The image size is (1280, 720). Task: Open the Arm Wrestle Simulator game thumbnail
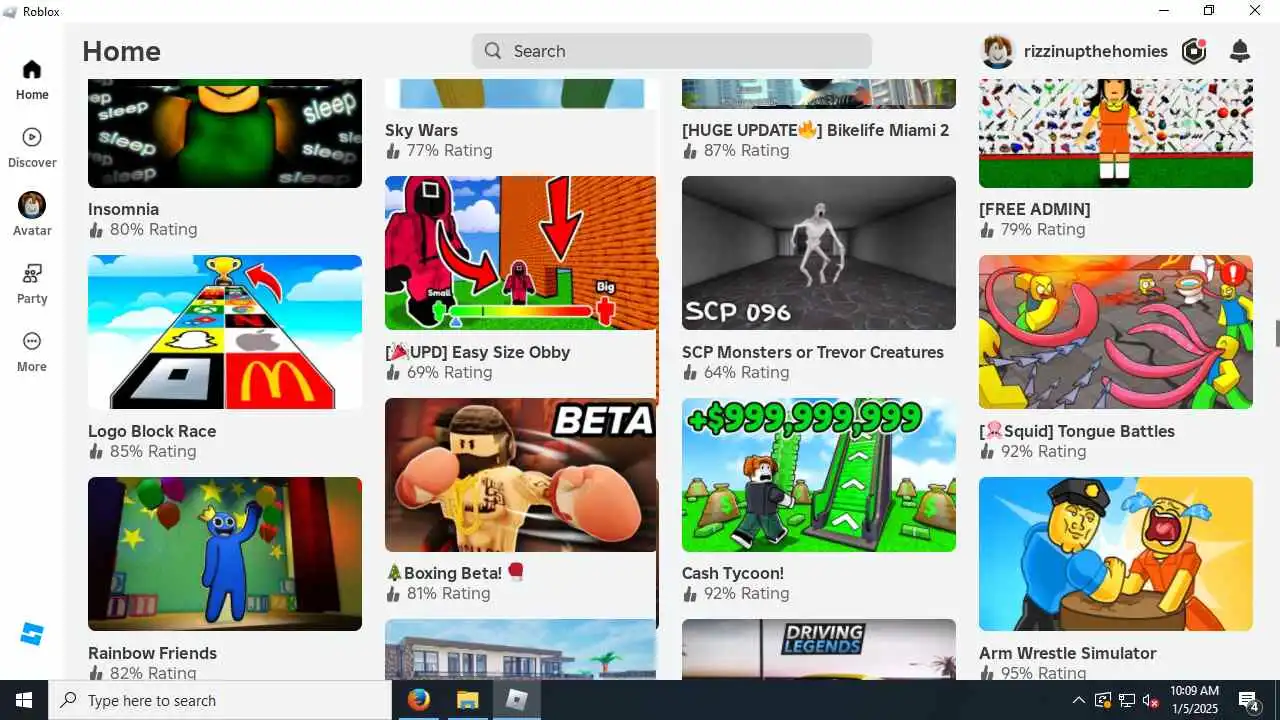(x=1116, y=554)
